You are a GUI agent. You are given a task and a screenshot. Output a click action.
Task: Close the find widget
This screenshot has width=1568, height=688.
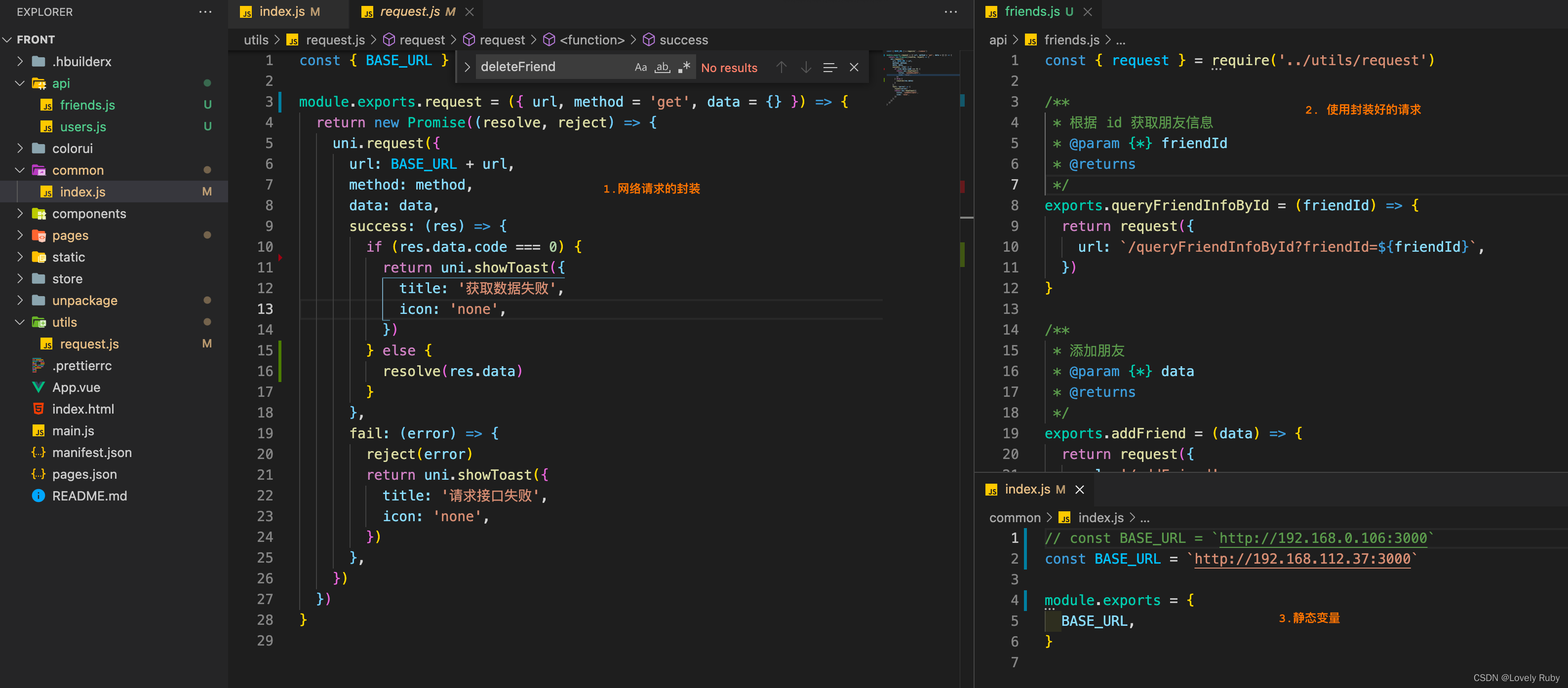pos(854,68)
